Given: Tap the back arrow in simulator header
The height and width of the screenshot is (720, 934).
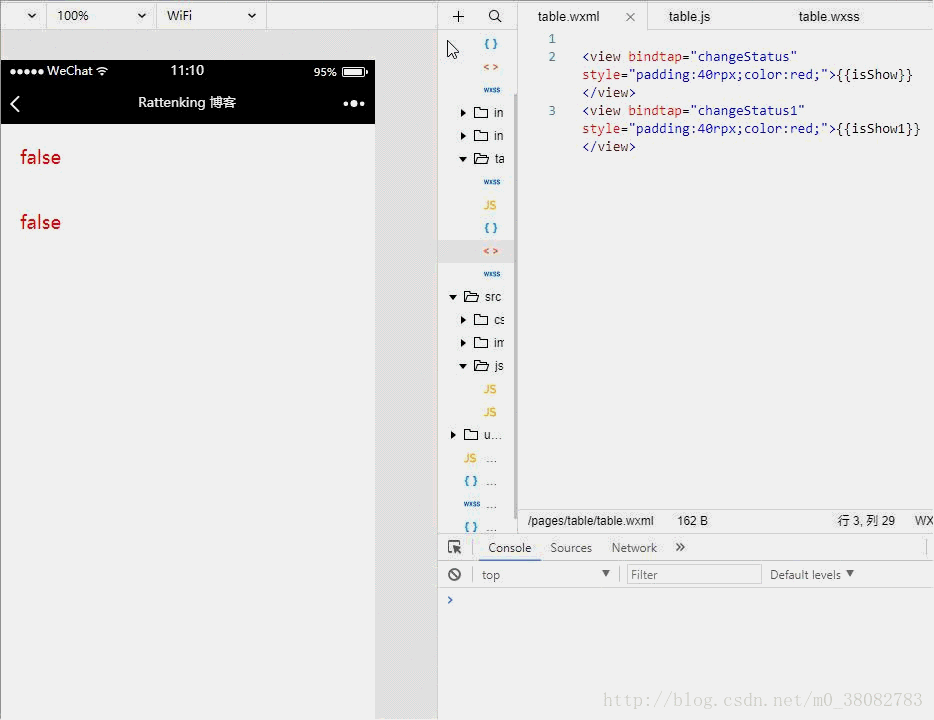Looking at the screenshot, I should pos(15,104).
